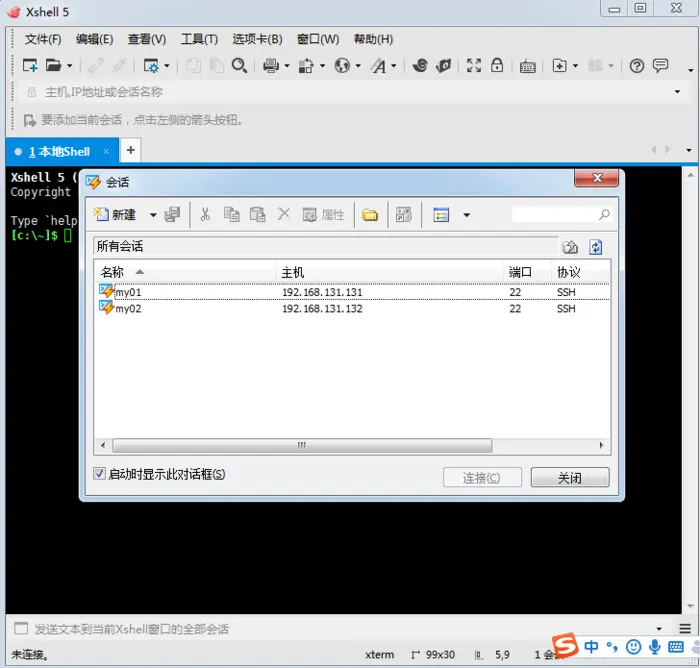Open the Help question mark icon
700x668 pixels.
[637, 66]
